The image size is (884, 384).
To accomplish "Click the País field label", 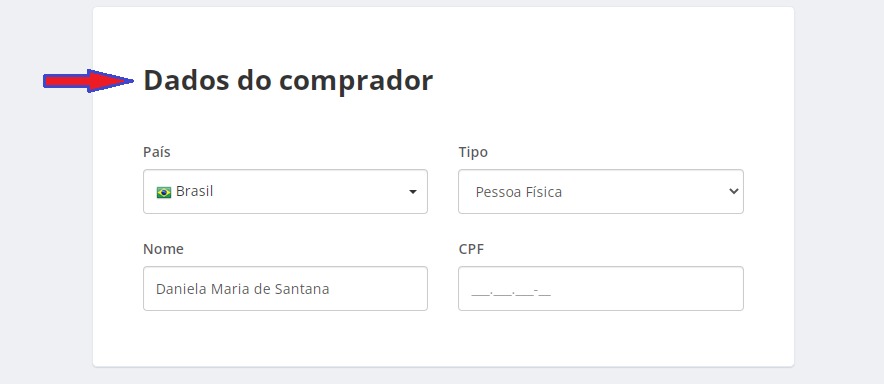I will 157,152.
